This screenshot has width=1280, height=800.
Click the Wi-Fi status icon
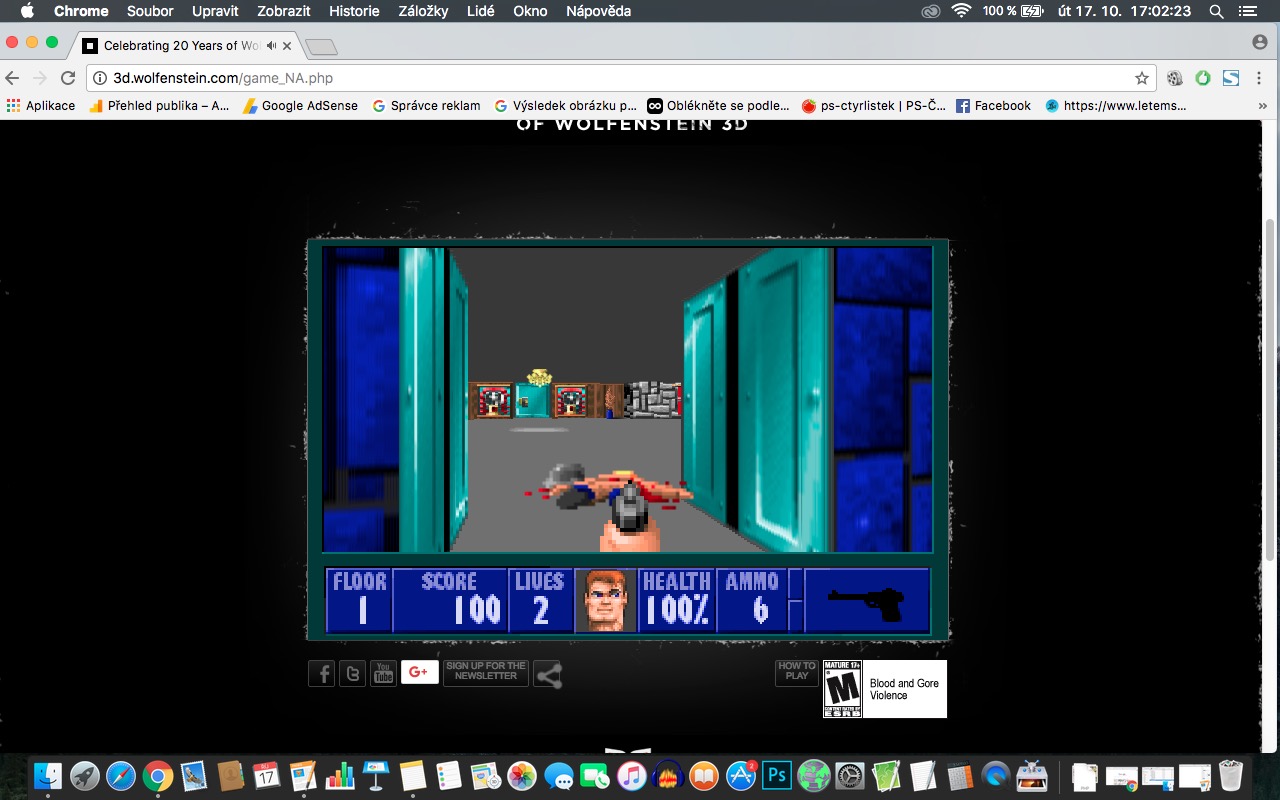961,11
